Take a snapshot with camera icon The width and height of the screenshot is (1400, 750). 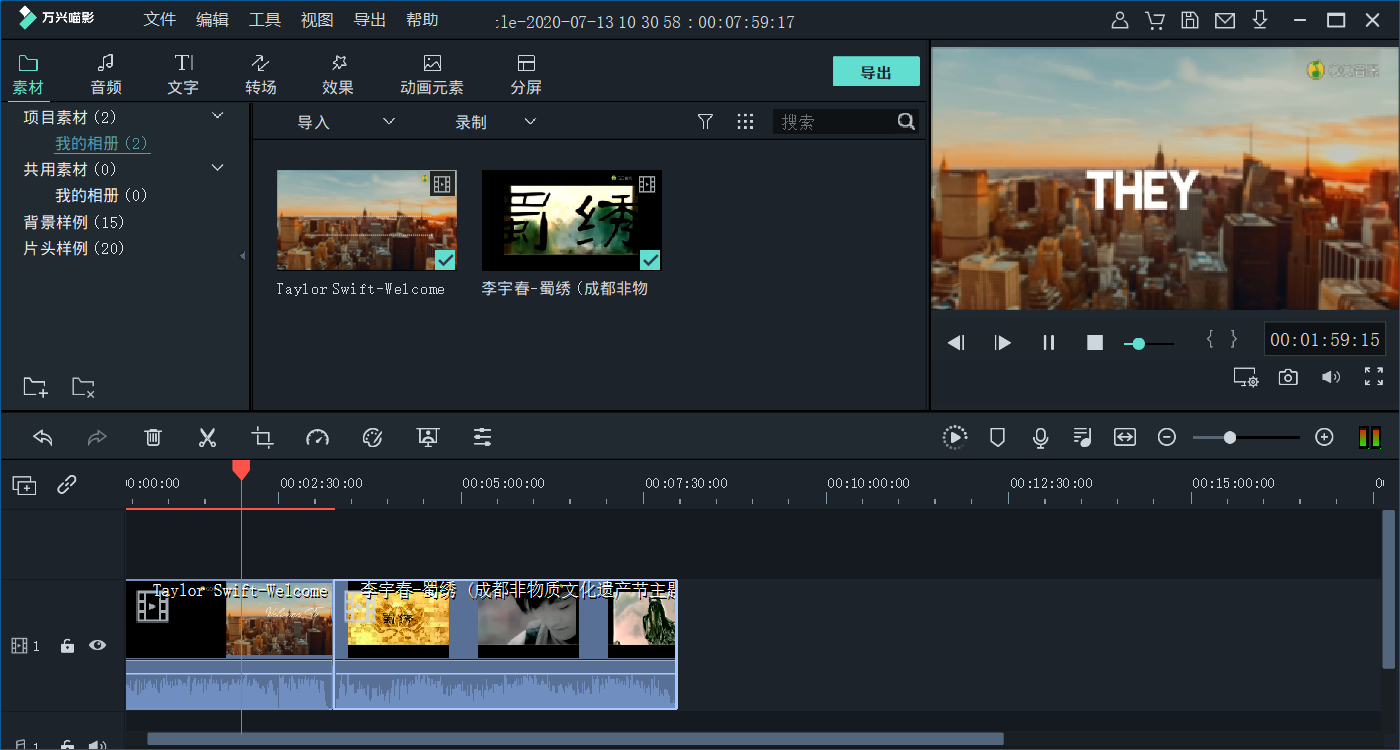pyautogui.click(x=1288, y=377)
